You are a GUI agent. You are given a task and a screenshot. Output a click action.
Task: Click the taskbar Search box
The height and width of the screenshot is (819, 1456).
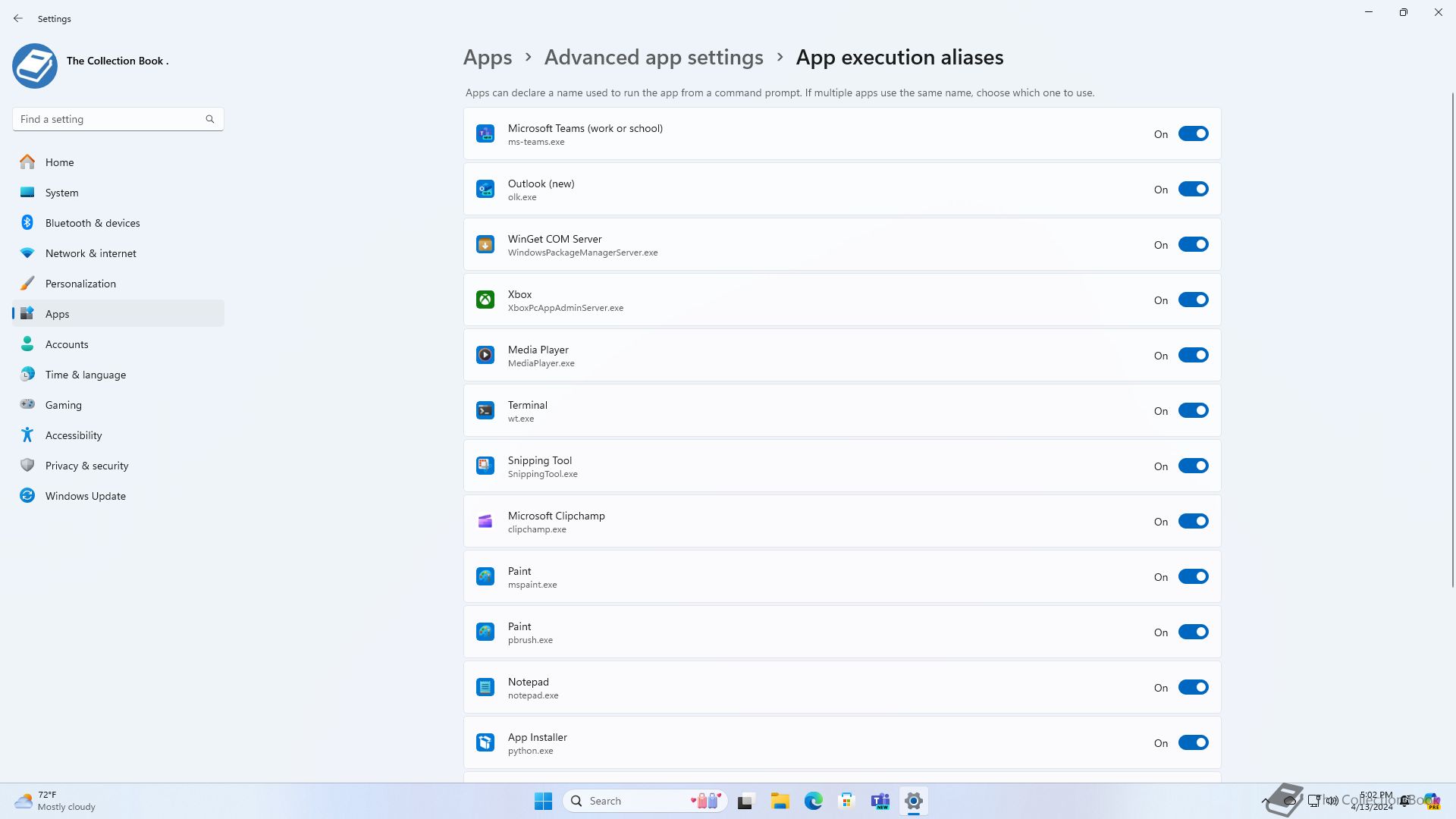(x=645, y=801)
